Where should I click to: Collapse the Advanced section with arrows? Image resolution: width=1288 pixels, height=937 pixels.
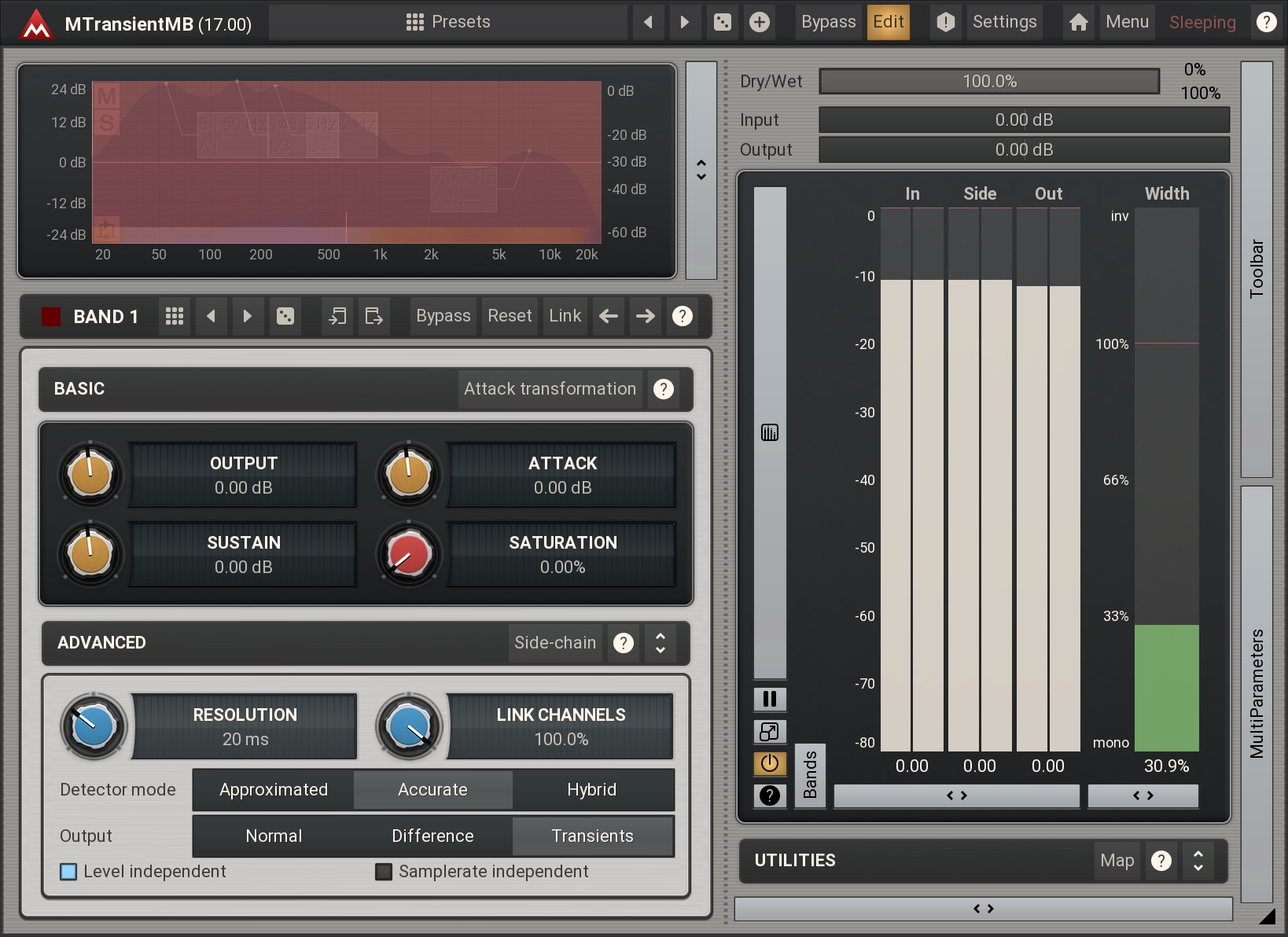pos(661,643)
